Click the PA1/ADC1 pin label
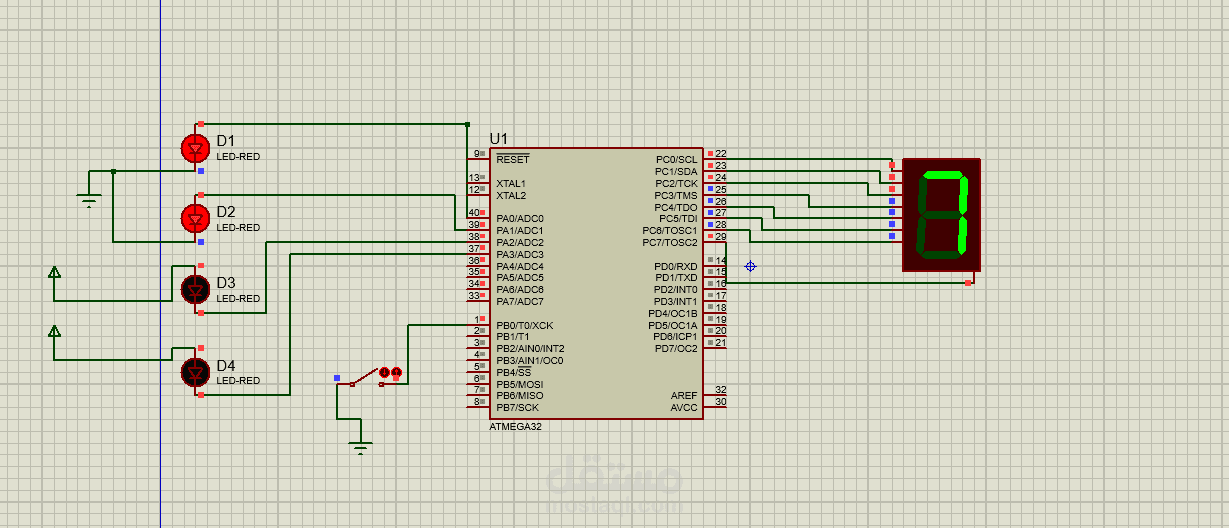Image resolution: width=1229 pixels, height=528 pixels. (520, 231)
